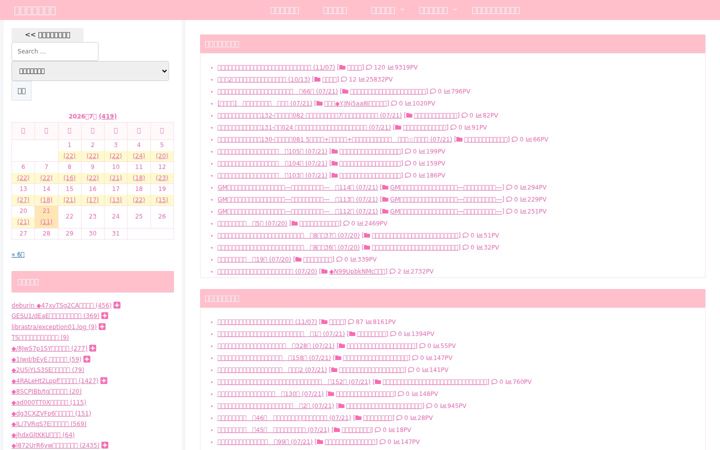The image size is (720, 450).
Task: Click the comment bubble icon in the 82PV row
Action: (x=464, y=115)
